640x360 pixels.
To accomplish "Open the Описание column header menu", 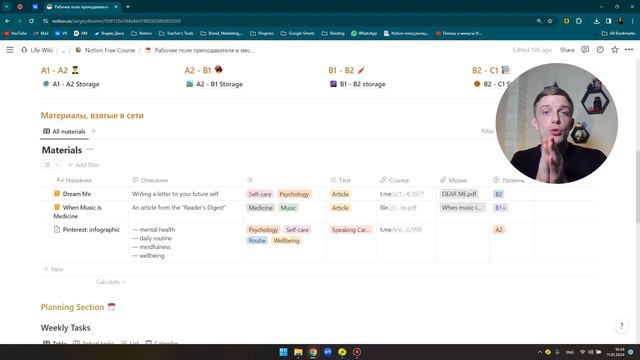I will tap(150, 180).
